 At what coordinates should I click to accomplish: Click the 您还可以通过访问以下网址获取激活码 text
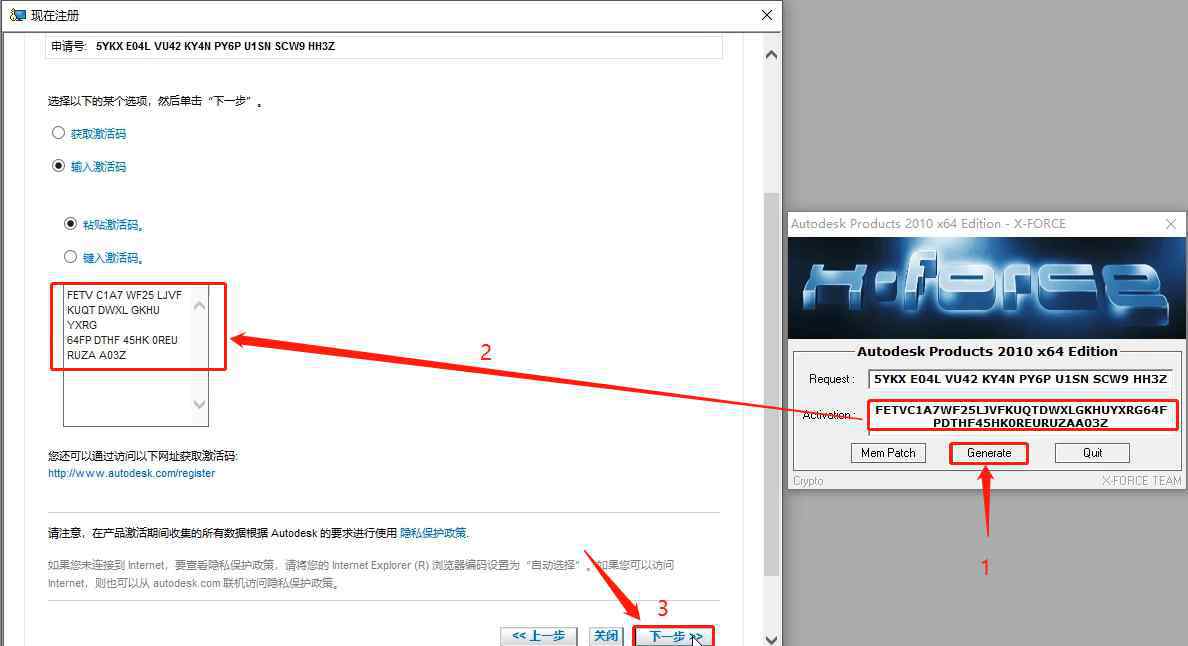[x=142, y=456]
